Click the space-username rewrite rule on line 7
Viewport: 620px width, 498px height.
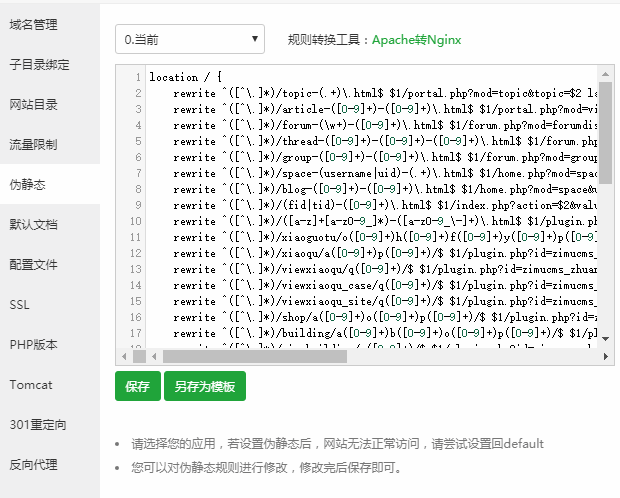point(385,173)
